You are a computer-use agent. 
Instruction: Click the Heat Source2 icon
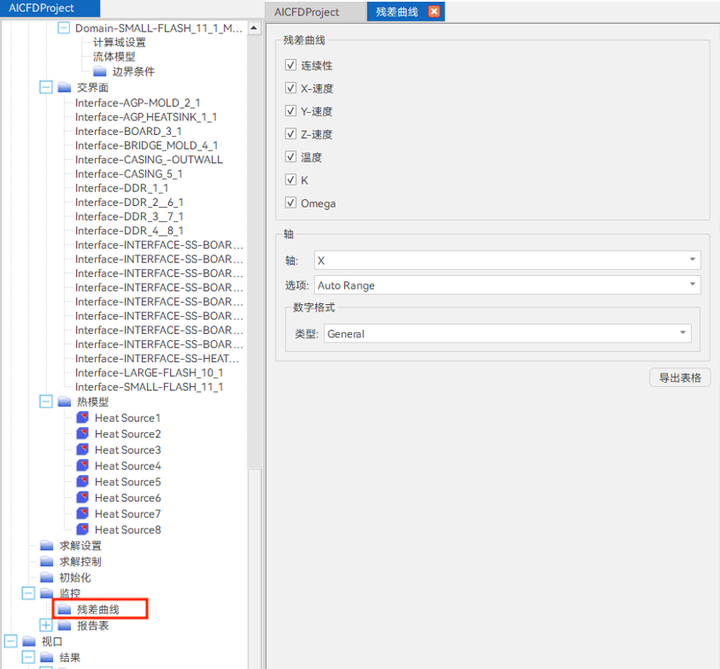click(x=83, y=433)
